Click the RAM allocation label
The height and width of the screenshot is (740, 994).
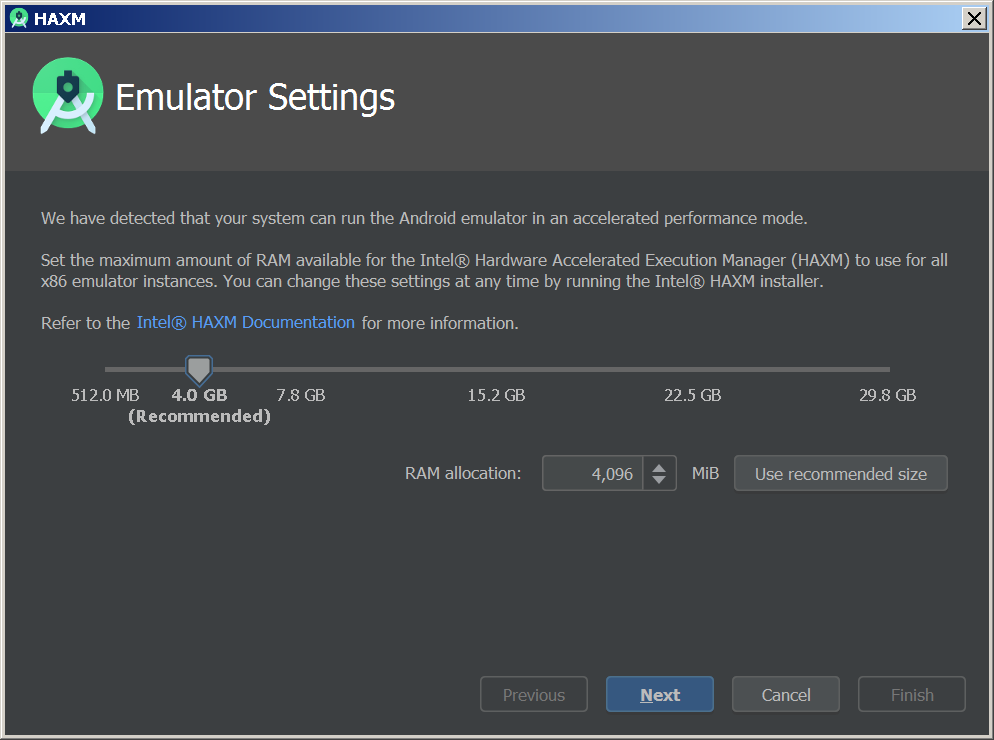click(x=463, y=473)
